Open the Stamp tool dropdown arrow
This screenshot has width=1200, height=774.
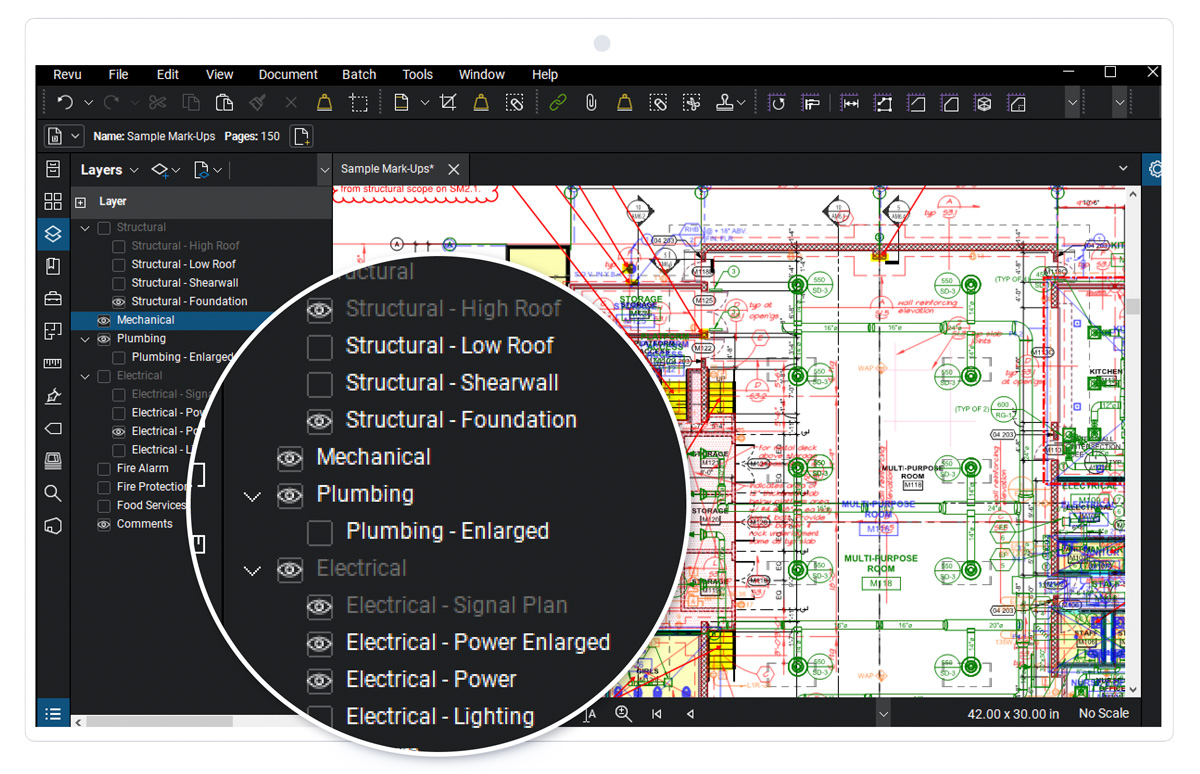tap(741, 102)
